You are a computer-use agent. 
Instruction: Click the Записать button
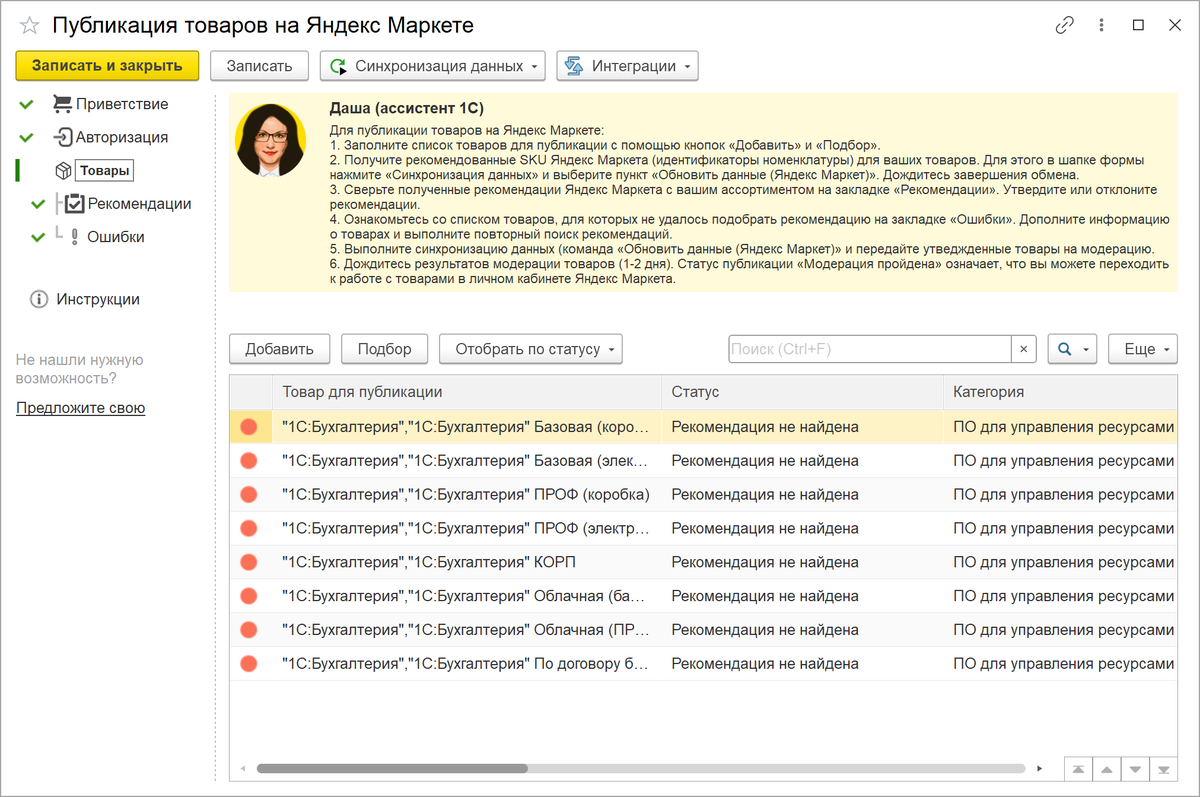(x=259, y=66)
